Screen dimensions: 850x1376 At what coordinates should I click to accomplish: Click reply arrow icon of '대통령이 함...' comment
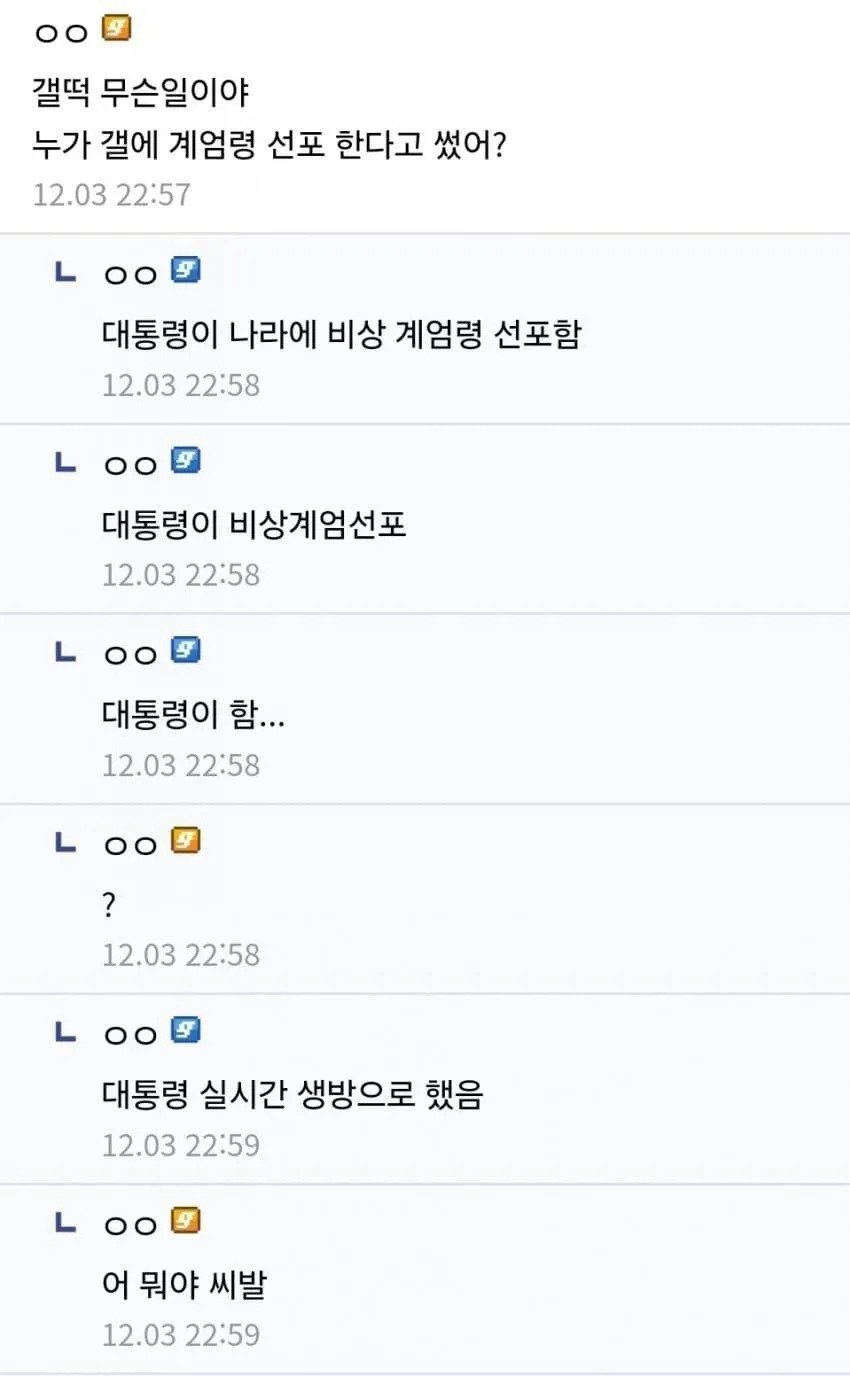pos(65,652)
